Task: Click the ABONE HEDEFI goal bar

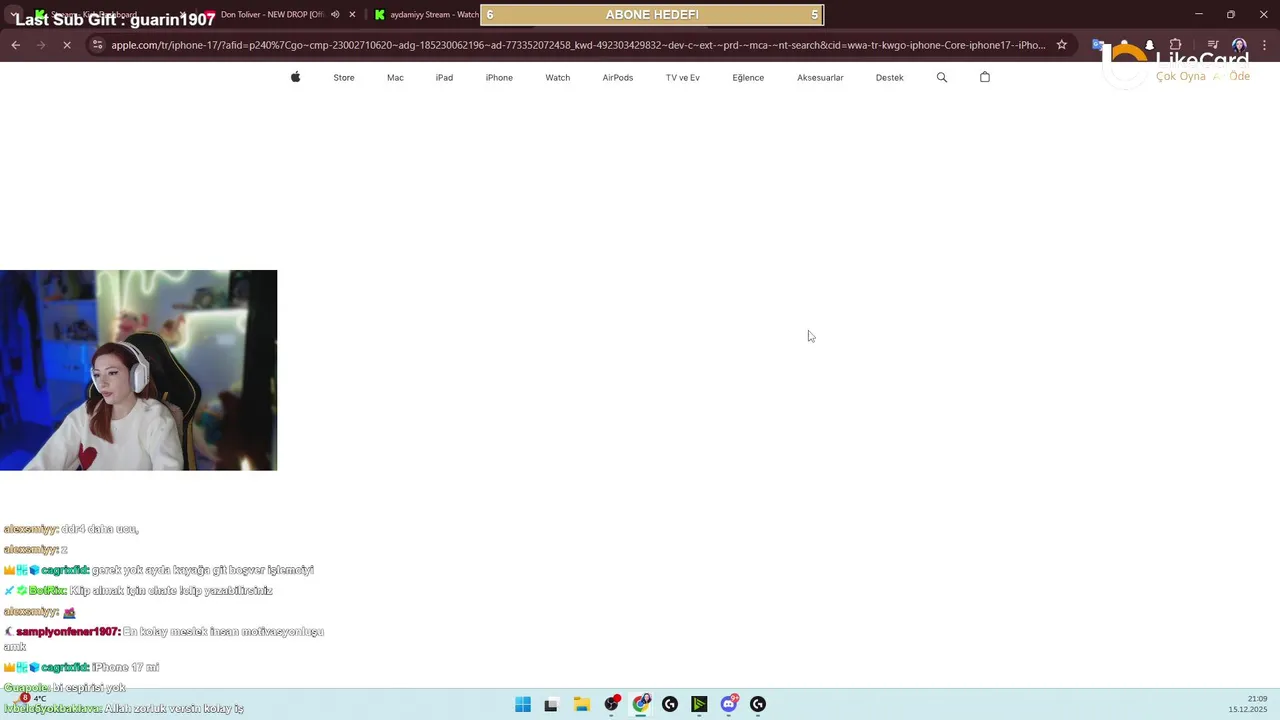Action: pos(652,15)
